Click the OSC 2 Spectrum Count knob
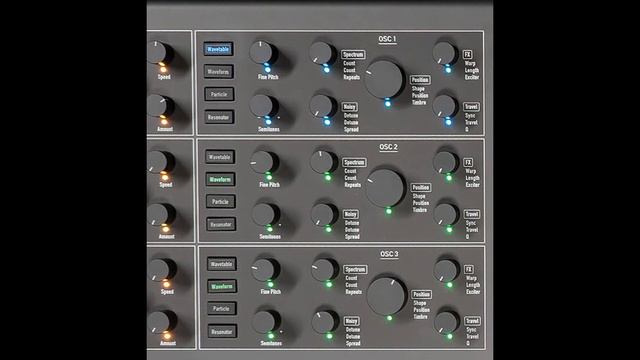The width and height of the screenshot is (640, 360). tap(323, 162)
